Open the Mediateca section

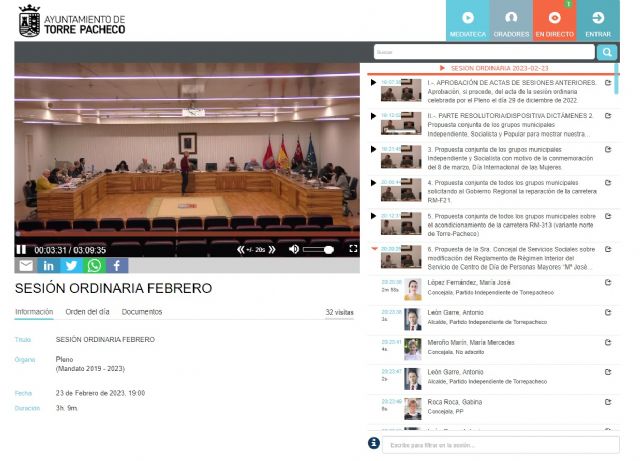tap(468, 21)
